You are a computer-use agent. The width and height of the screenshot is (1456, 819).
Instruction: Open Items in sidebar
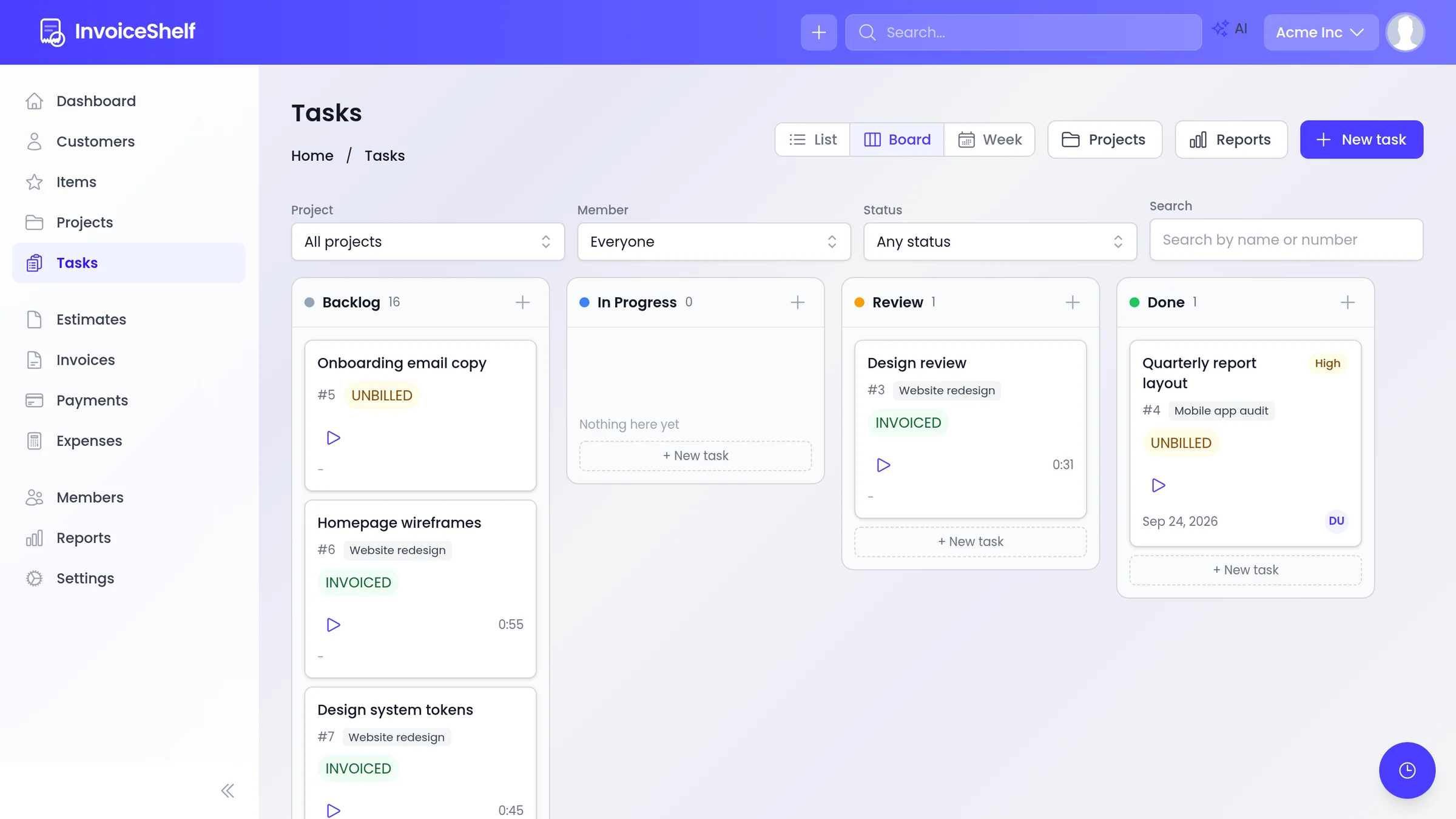[129, 182]
